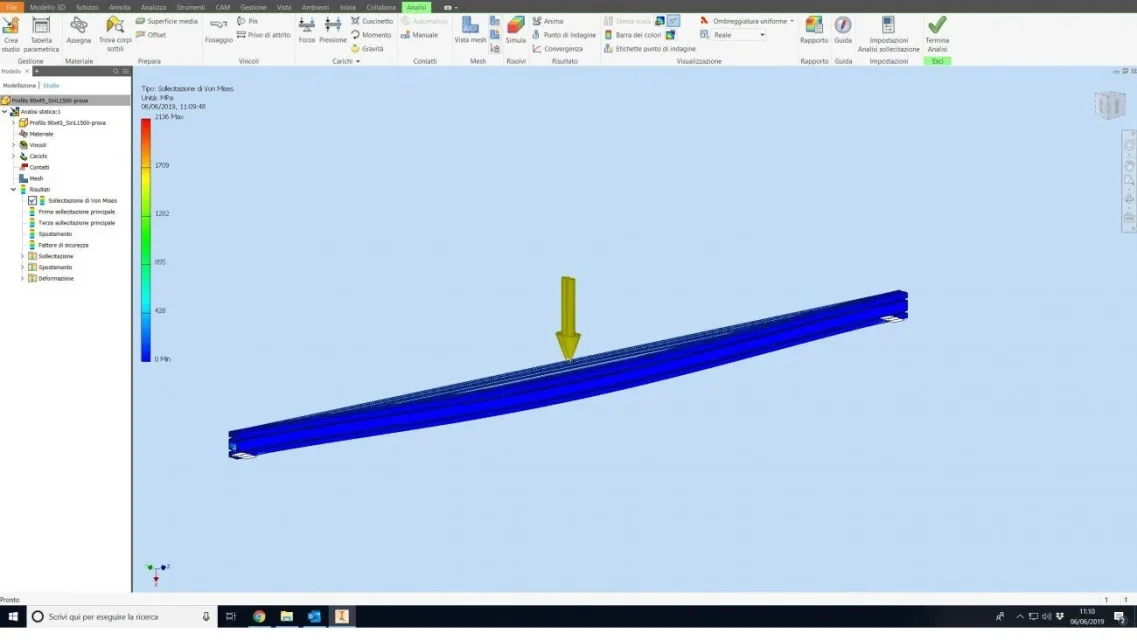The height and width of the screenshot is (640, 1137).
Task: Select the Pressione load tool
Action: point(333,30)
